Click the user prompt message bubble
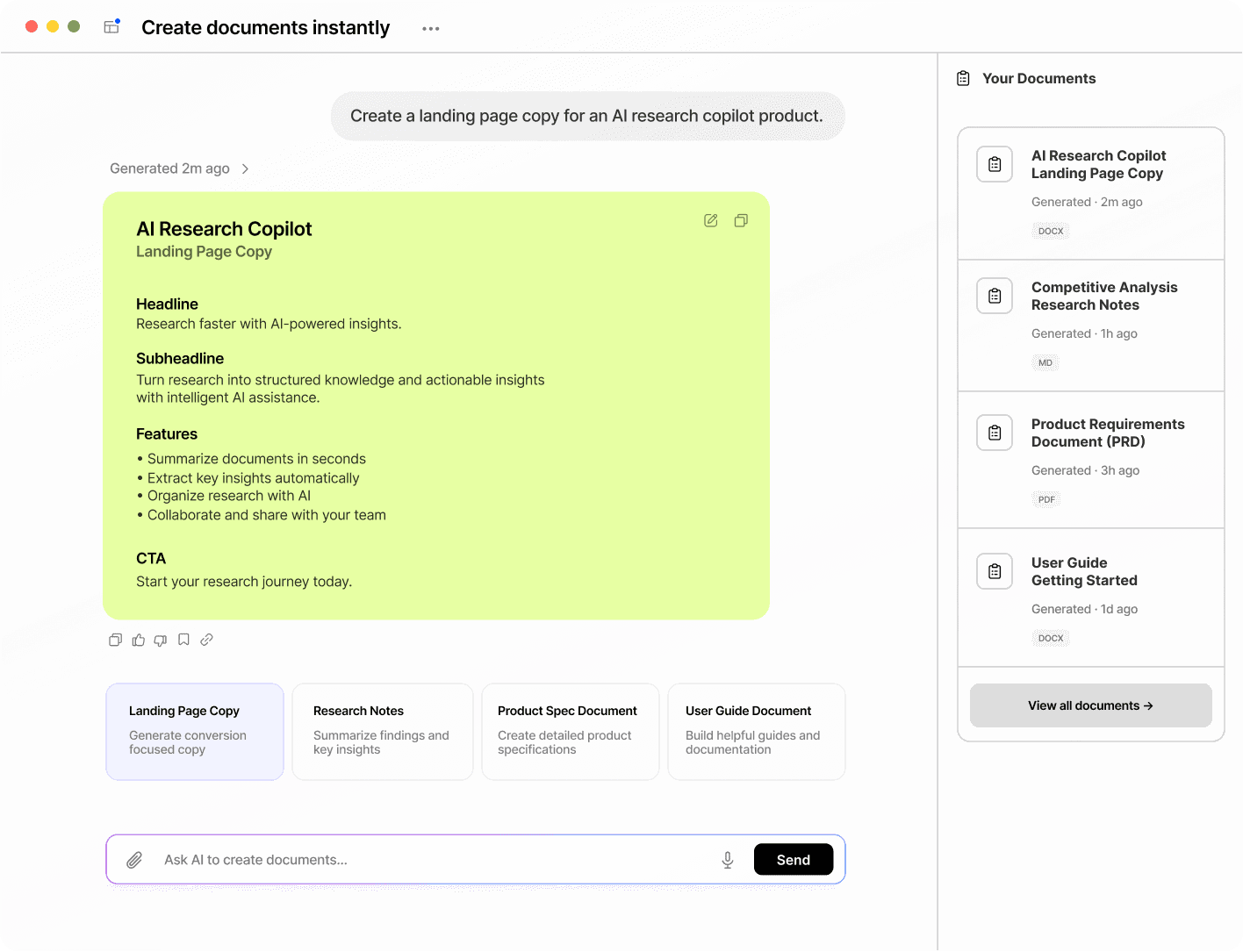The image size is (1243, 952). 587,116
